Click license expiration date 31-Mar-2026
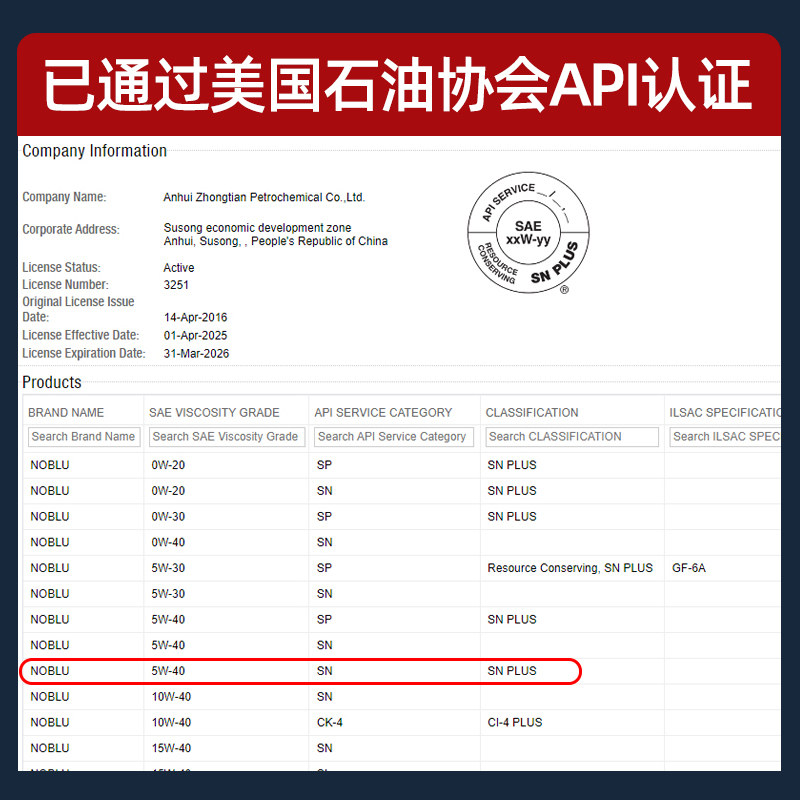Image resolution: width=800 pixels, height=800 pixels. click(x=196, y=354)
